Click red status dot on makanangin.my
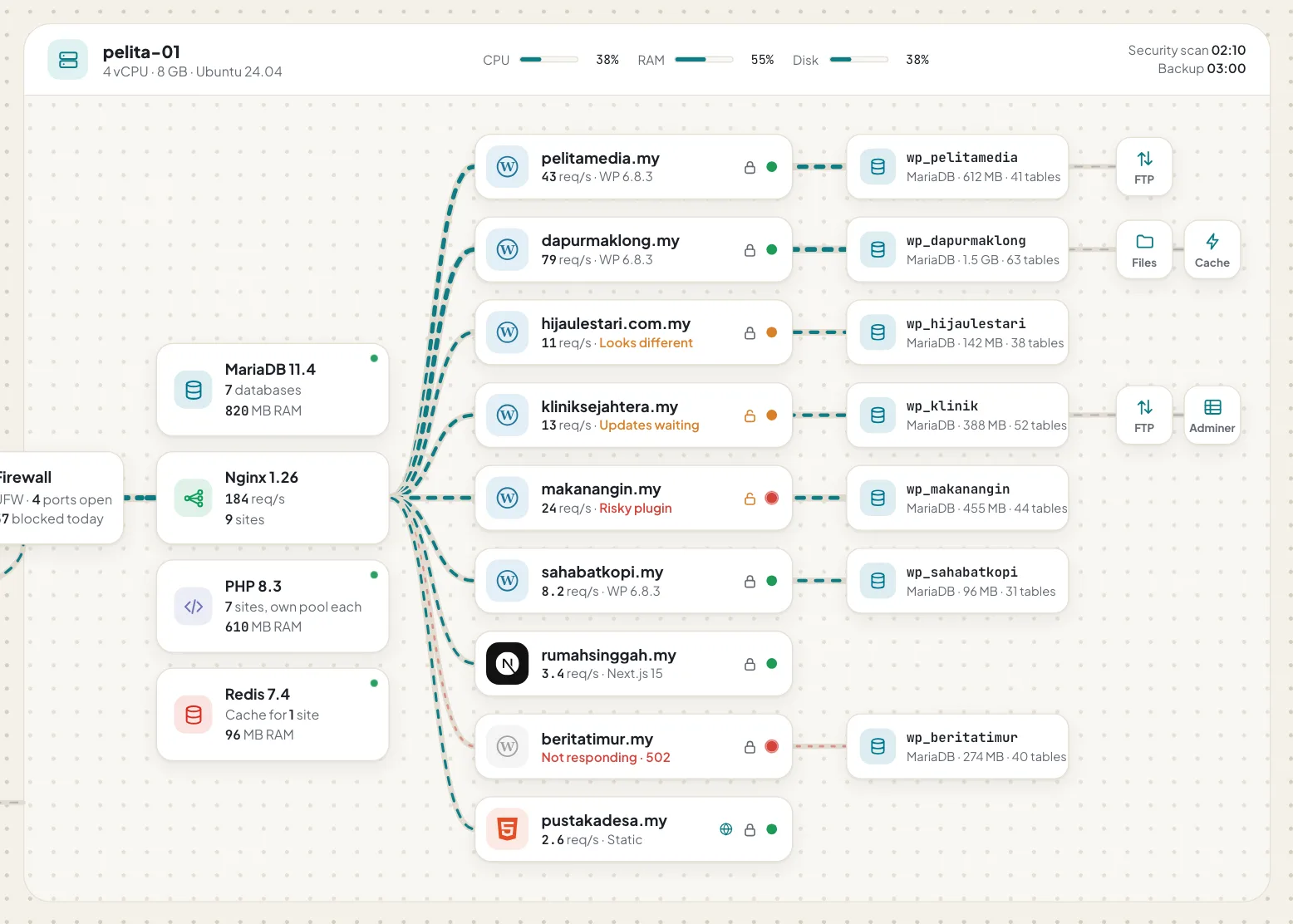This screenshot has height=924, width=1293. pyautogui.click(x=772, y=499)
